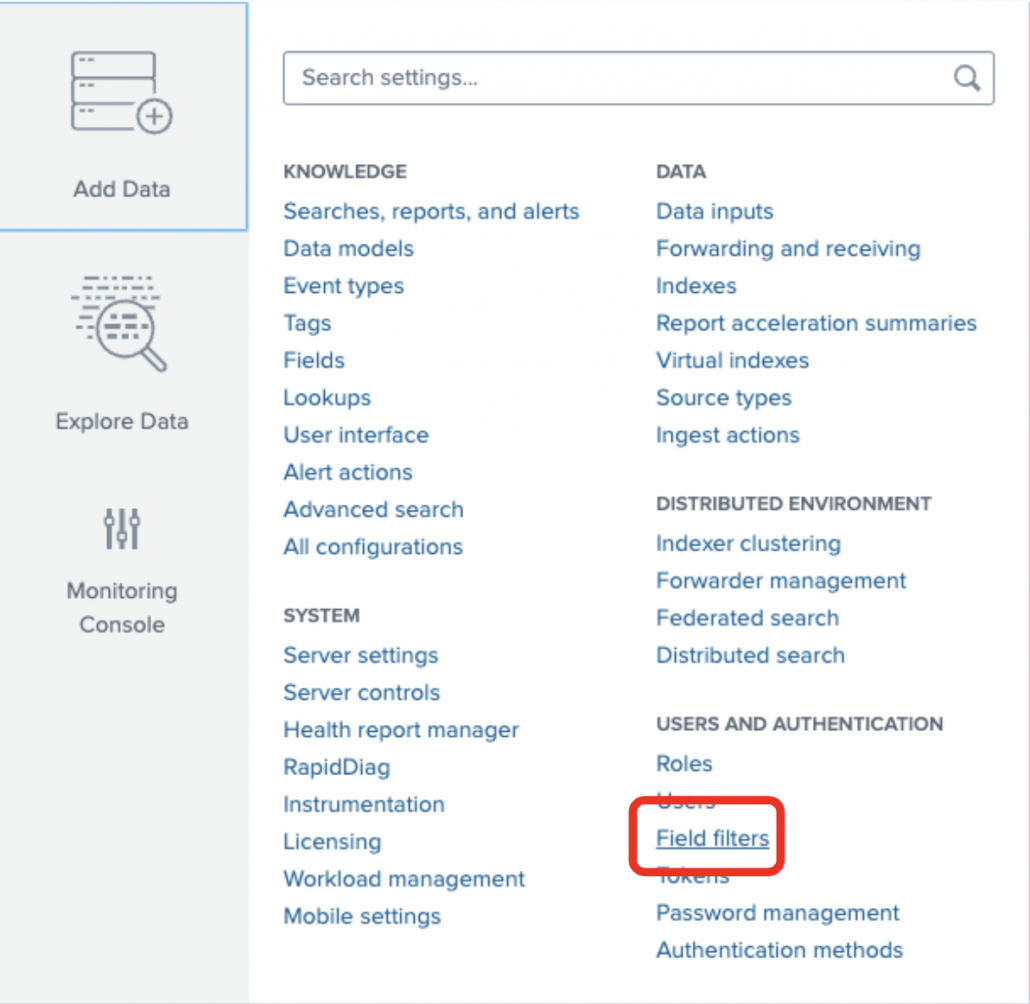The height and width of the screenshot is (1004, 1030).
Task: Go to Source types
Action: tap(723, 397)
